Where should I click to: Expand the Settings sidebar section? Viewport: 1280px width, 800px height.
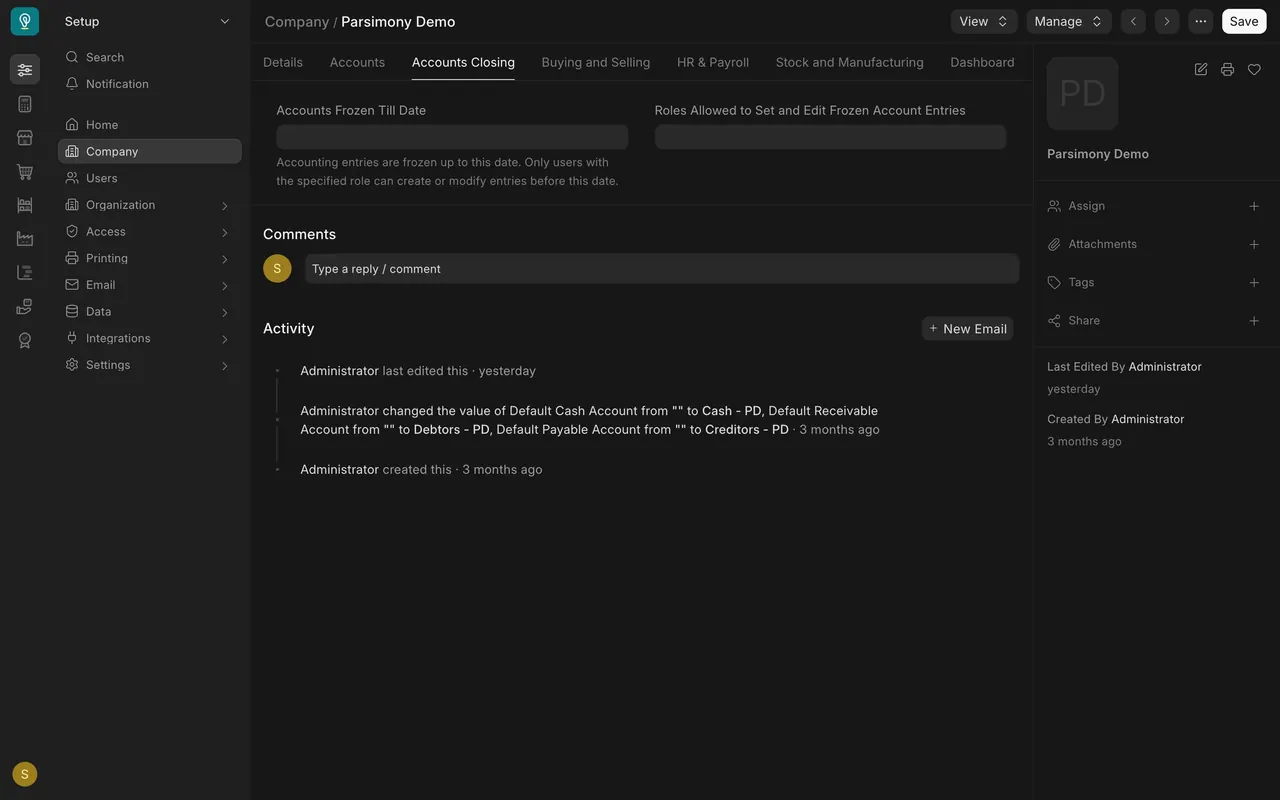[150, 365]
